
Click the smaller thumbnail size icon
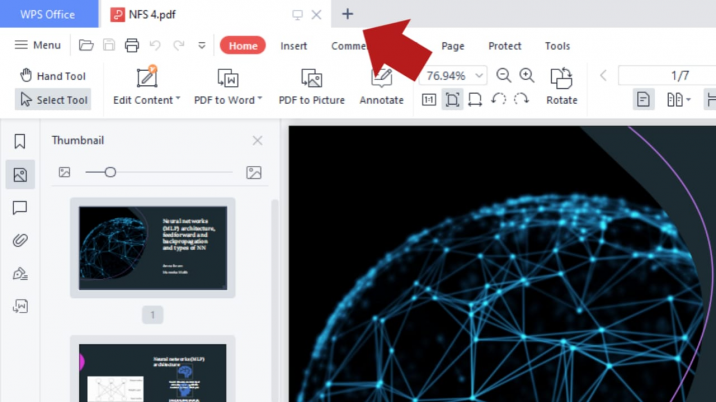click(64, 172)
